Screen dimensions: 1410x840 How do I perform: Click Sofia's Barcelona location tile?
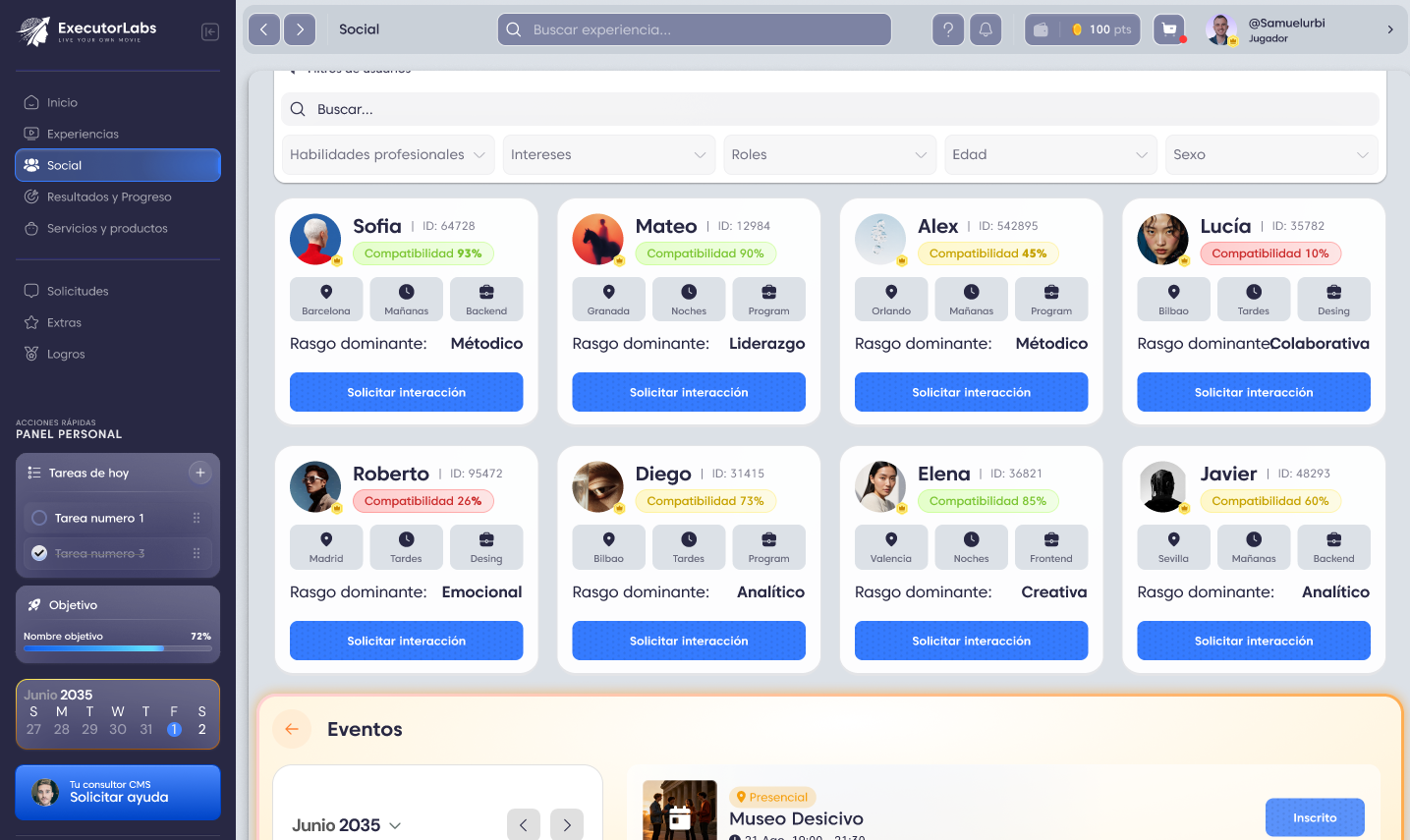(326, 299)
